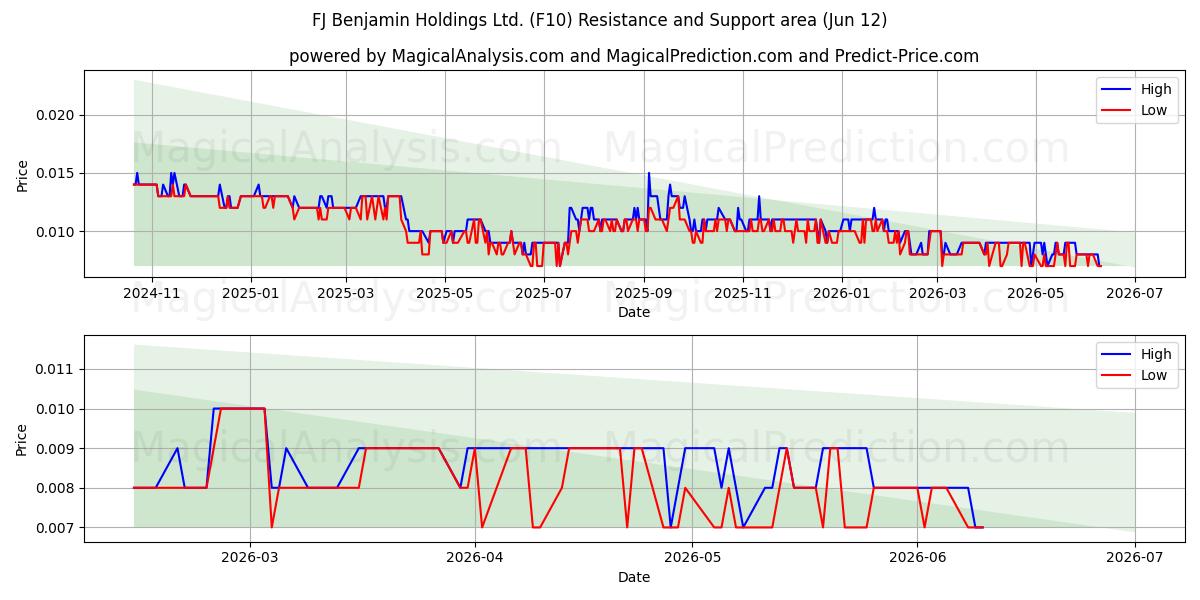This screenshot has height=600, width=1200.
Task: Click the '2026-01' tick label on the top chart
Action: [841, 293]
